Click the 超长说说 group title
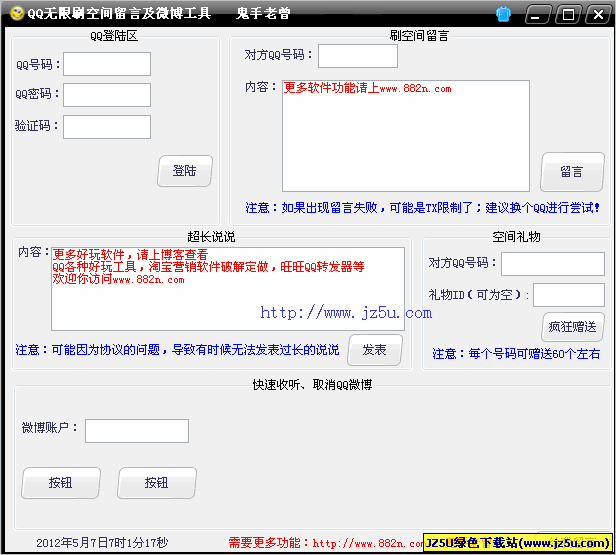The width and height of the screenshot is (616, 555). click(211, 237)
